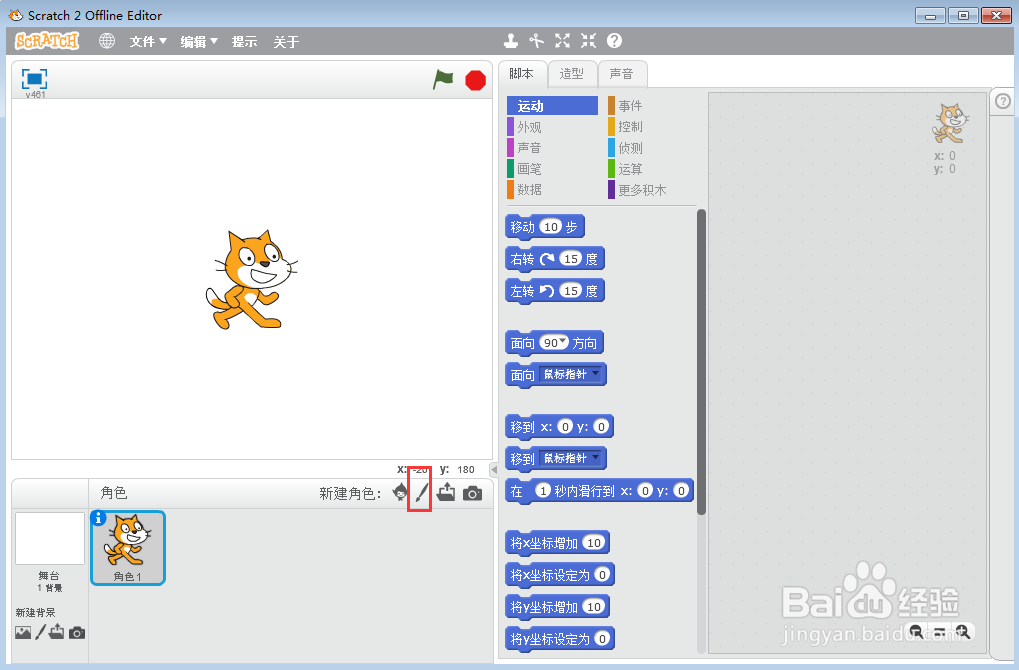Open the language globe icon
Image resolution: width=1019 pixels, height=670 pixels.
point(107,41)
